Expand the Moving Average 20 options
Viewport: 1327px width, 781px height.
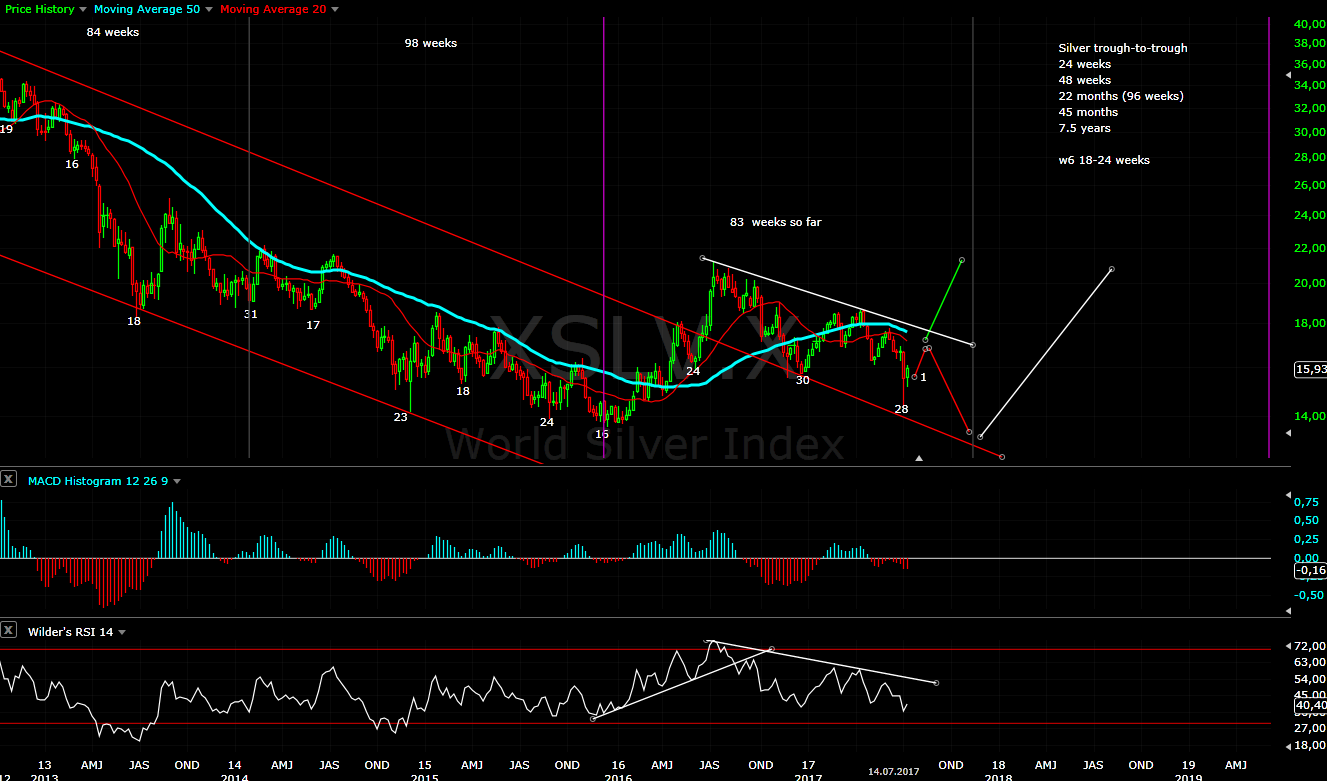tap(333, 8)
